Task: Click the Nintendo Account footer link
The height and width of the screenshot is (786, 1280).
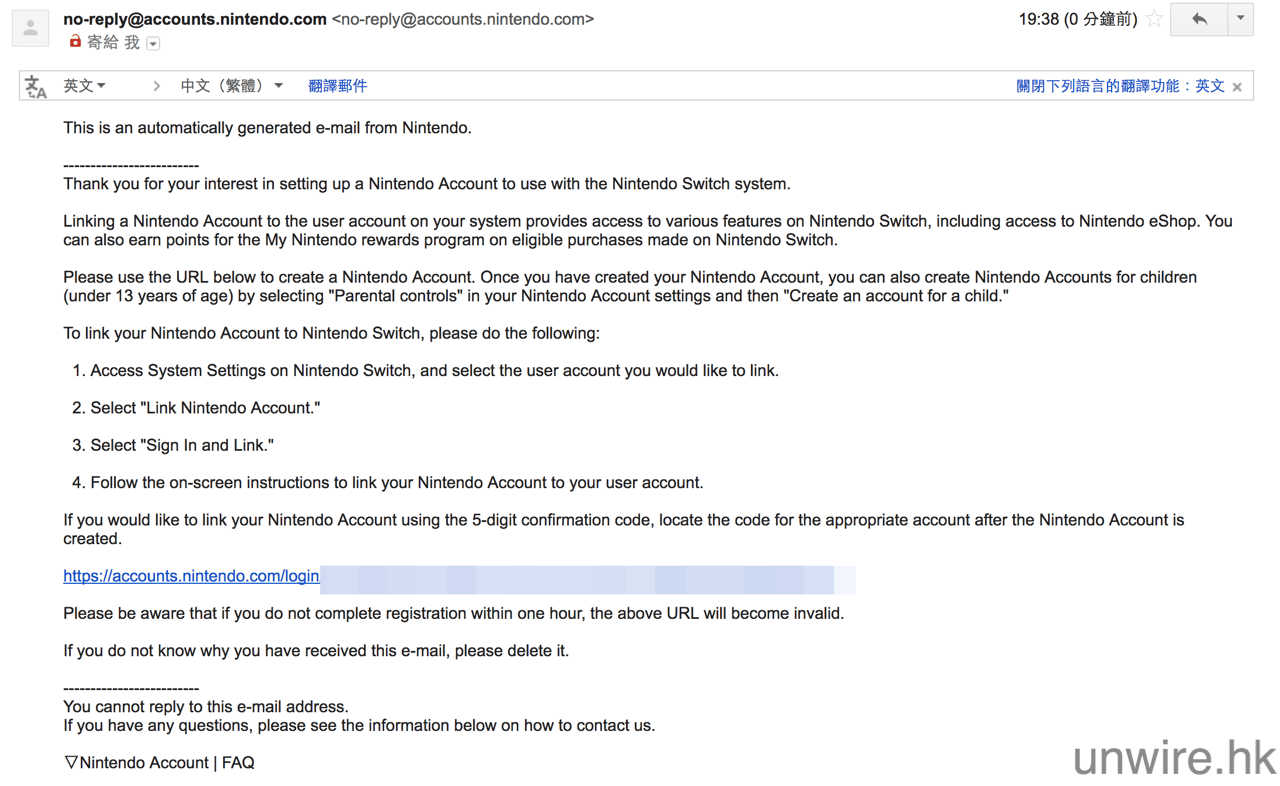Action: 144,763
